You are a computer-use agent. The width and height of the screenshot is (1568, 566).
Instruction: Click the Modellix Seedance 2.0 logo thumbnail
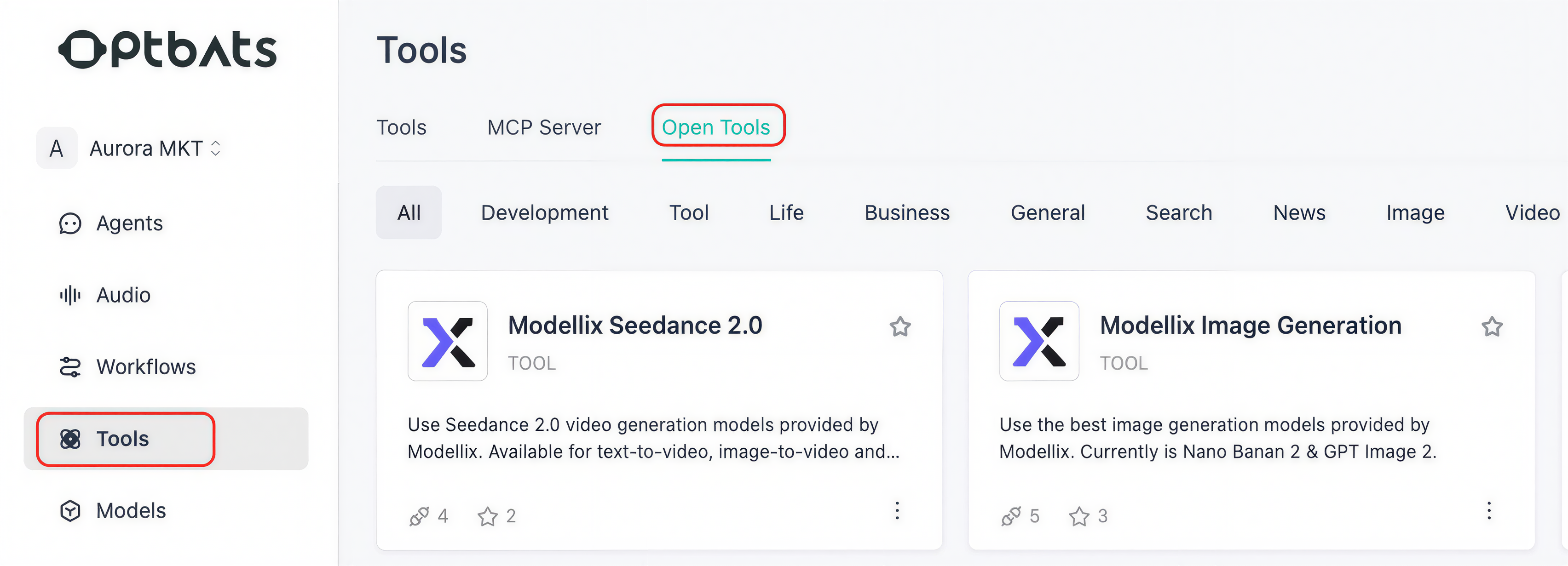click(447, 342)
